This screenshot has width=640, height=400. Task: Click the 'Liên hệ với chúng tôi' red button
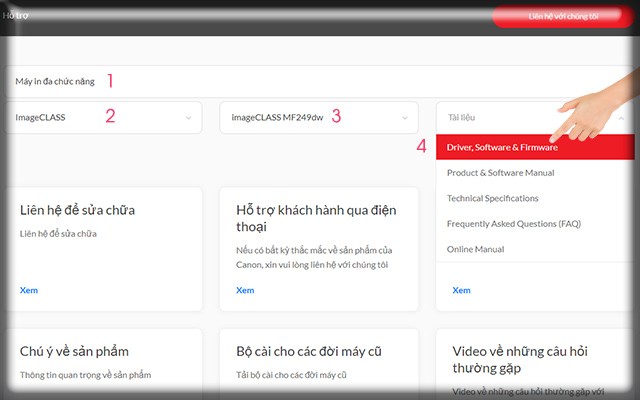[x=563, y=16]
